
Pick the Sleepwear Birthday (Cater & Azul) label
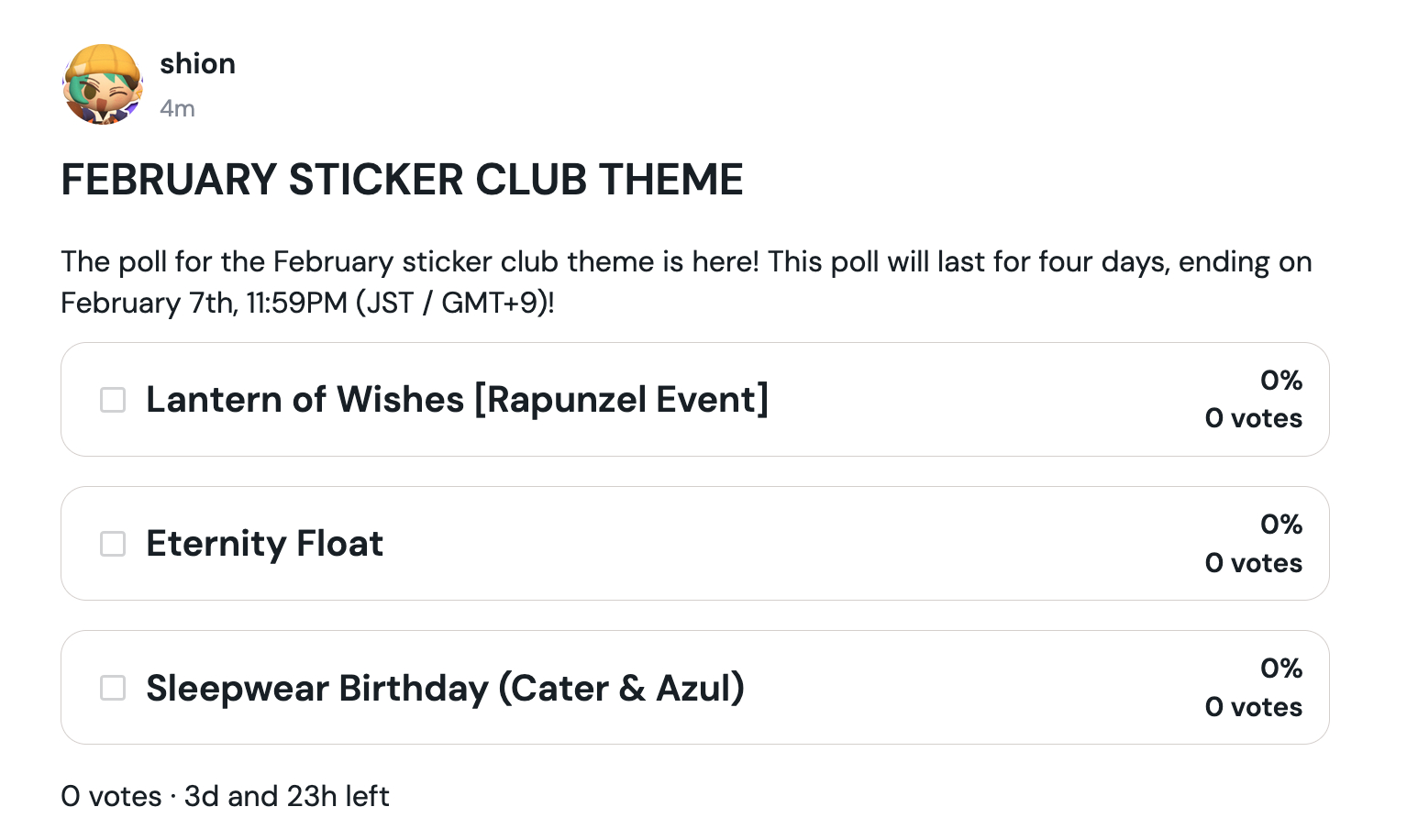pos(445,688)
